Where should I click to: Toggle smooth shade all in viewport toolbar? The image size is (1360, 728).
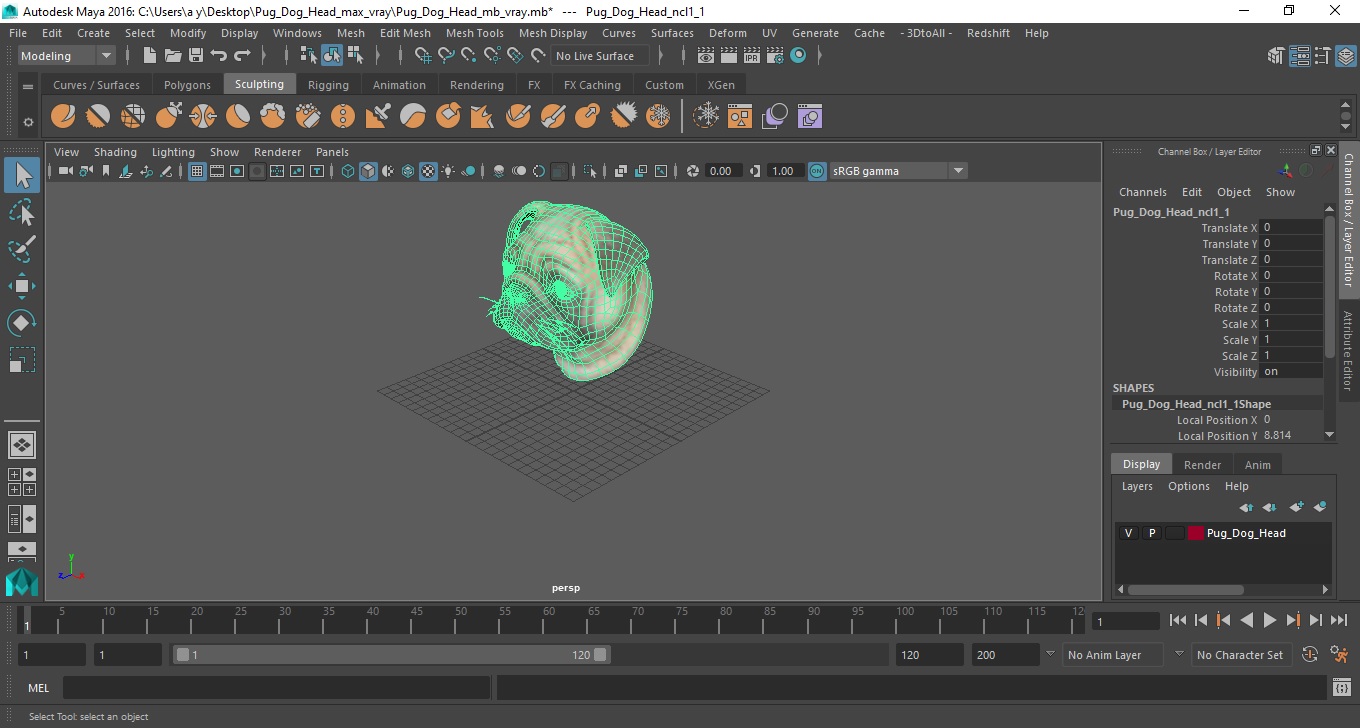[368, 171]
